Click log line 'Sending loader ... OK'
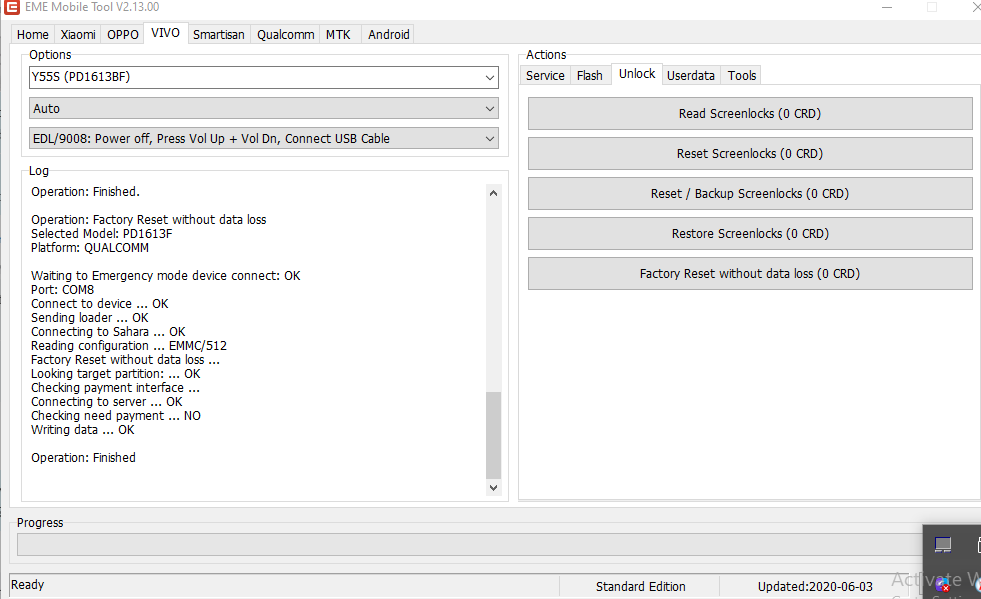Screen dimensions: 981x599 [x=89, y=318]
